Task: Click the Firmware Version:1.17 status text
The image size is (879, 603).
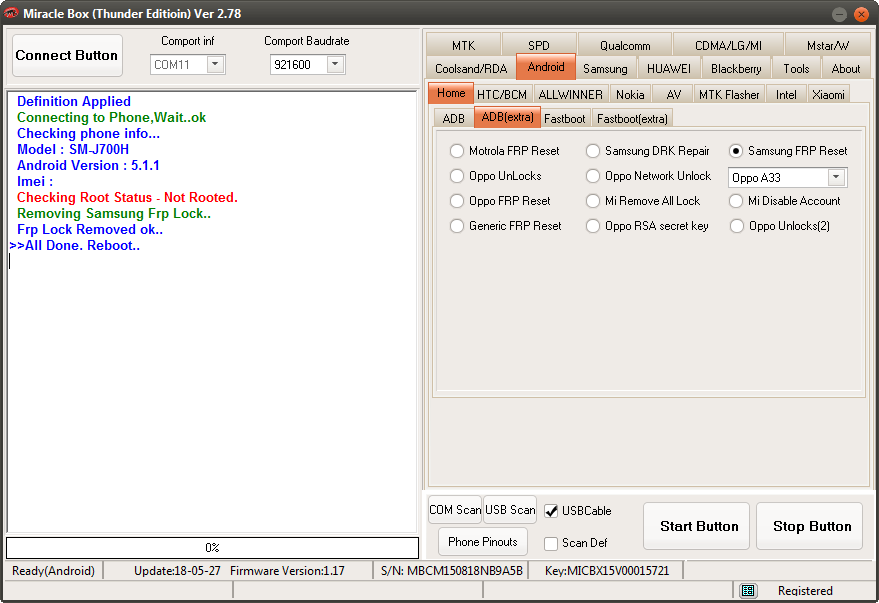Action: (x=287, y=570)
